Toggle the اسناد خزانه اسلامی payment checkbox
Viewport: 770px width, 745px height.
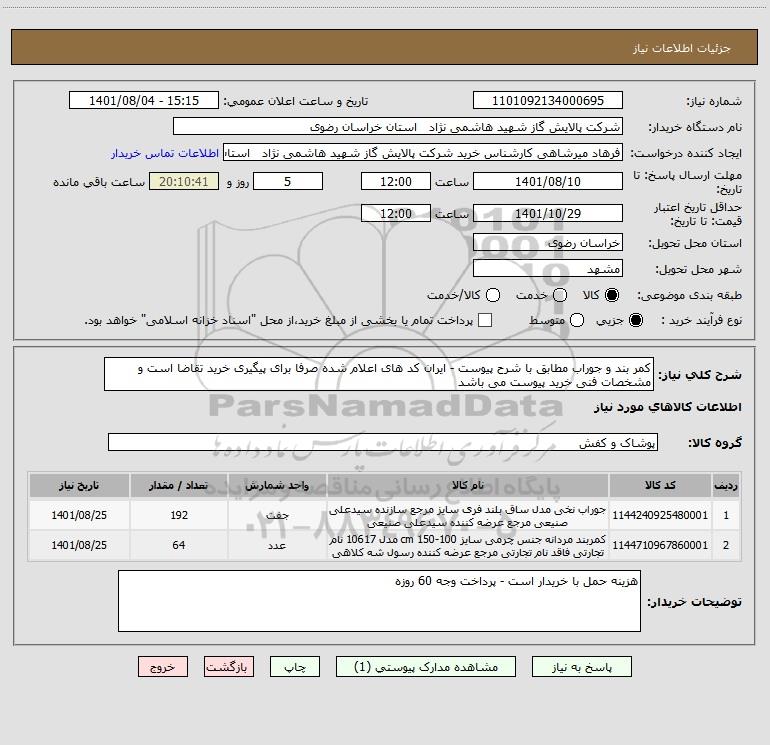pos(486,320)
